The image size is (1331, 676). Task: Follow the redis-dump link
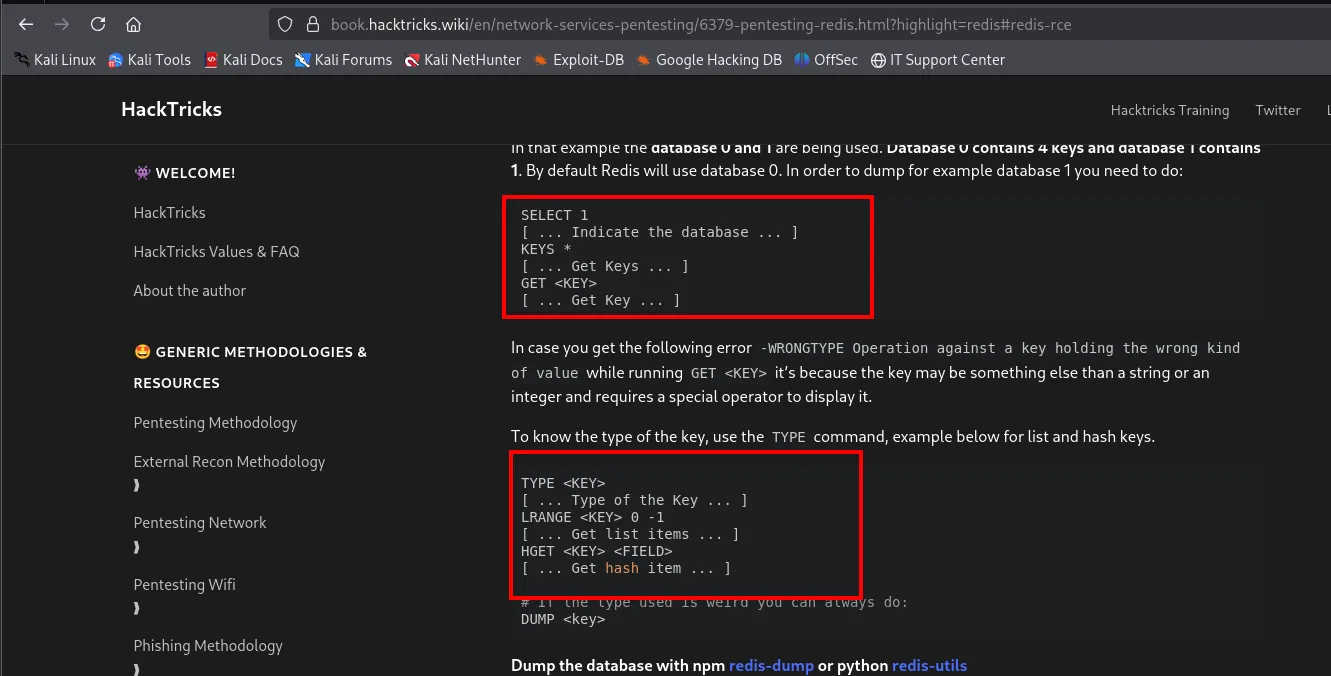click(771, 666)
